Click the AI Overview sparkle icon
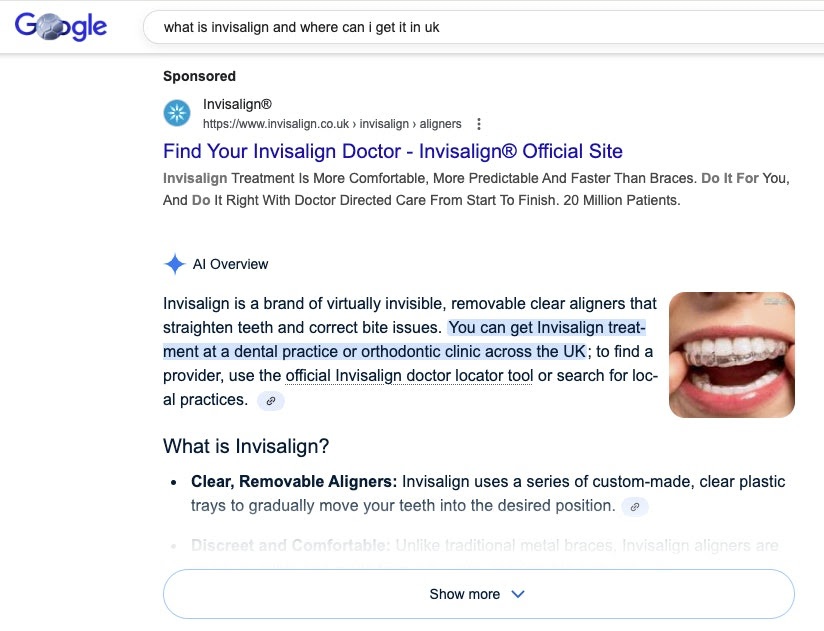The width and height of the screenshot is (824, 631). point(174,264)
